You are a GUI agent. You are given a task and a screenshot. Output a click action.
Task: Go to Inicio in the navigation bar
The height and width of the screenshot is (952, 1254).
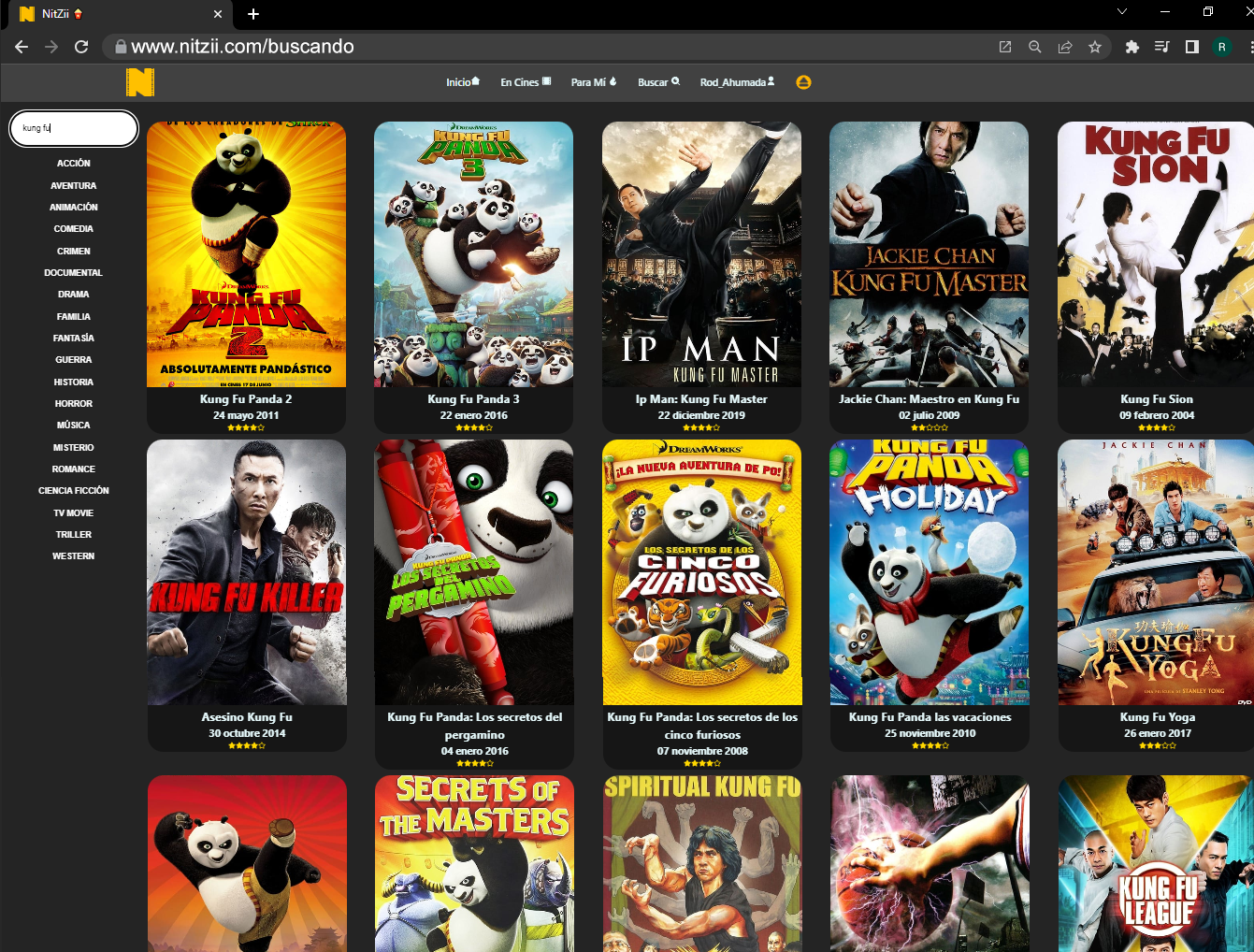pyautogui.click(x=462, y=82)
